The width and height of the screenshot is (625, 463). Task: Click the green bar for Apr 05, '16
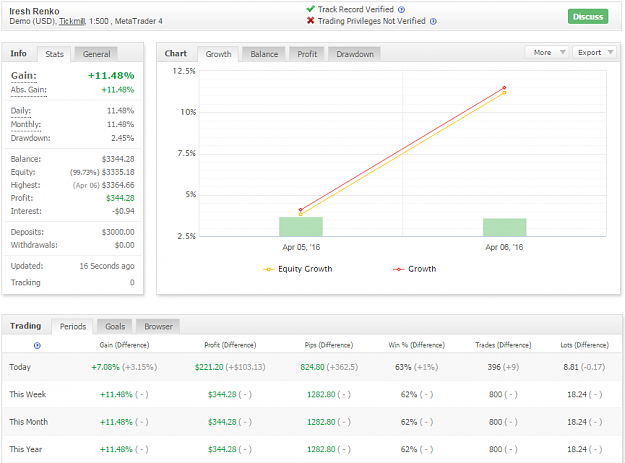click(x=301, y=227)
